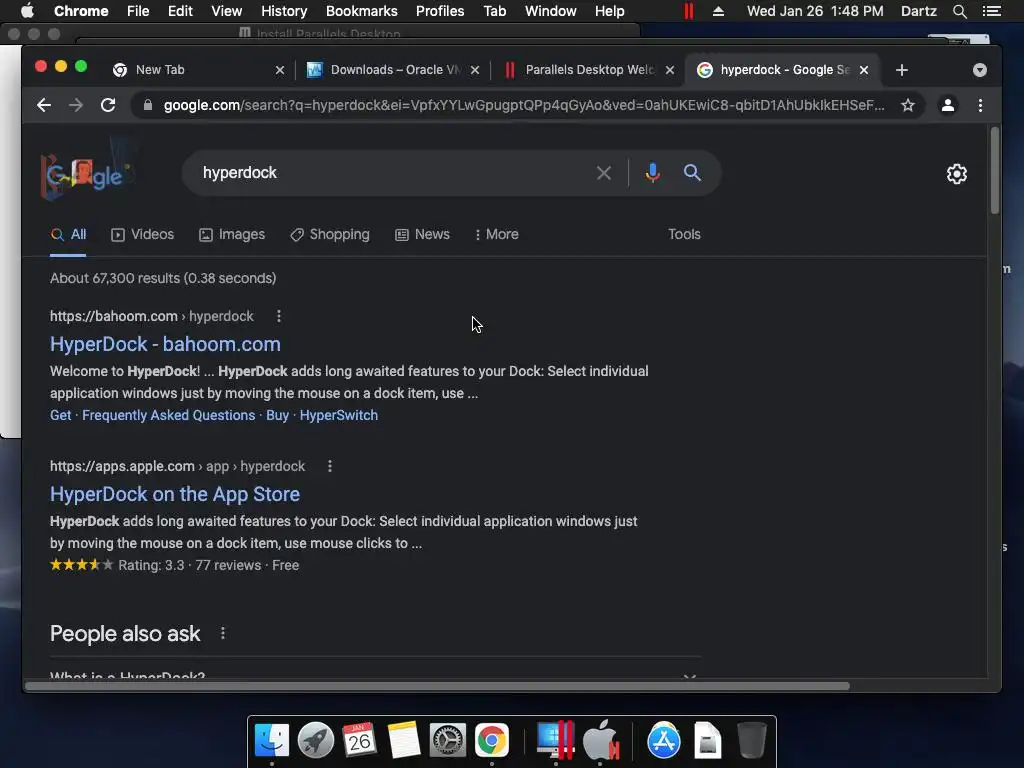The height and width of the screenshot is (768, 1024).
Task: Open Parallels Desktop in the Dock
Action: pos(556,740)
